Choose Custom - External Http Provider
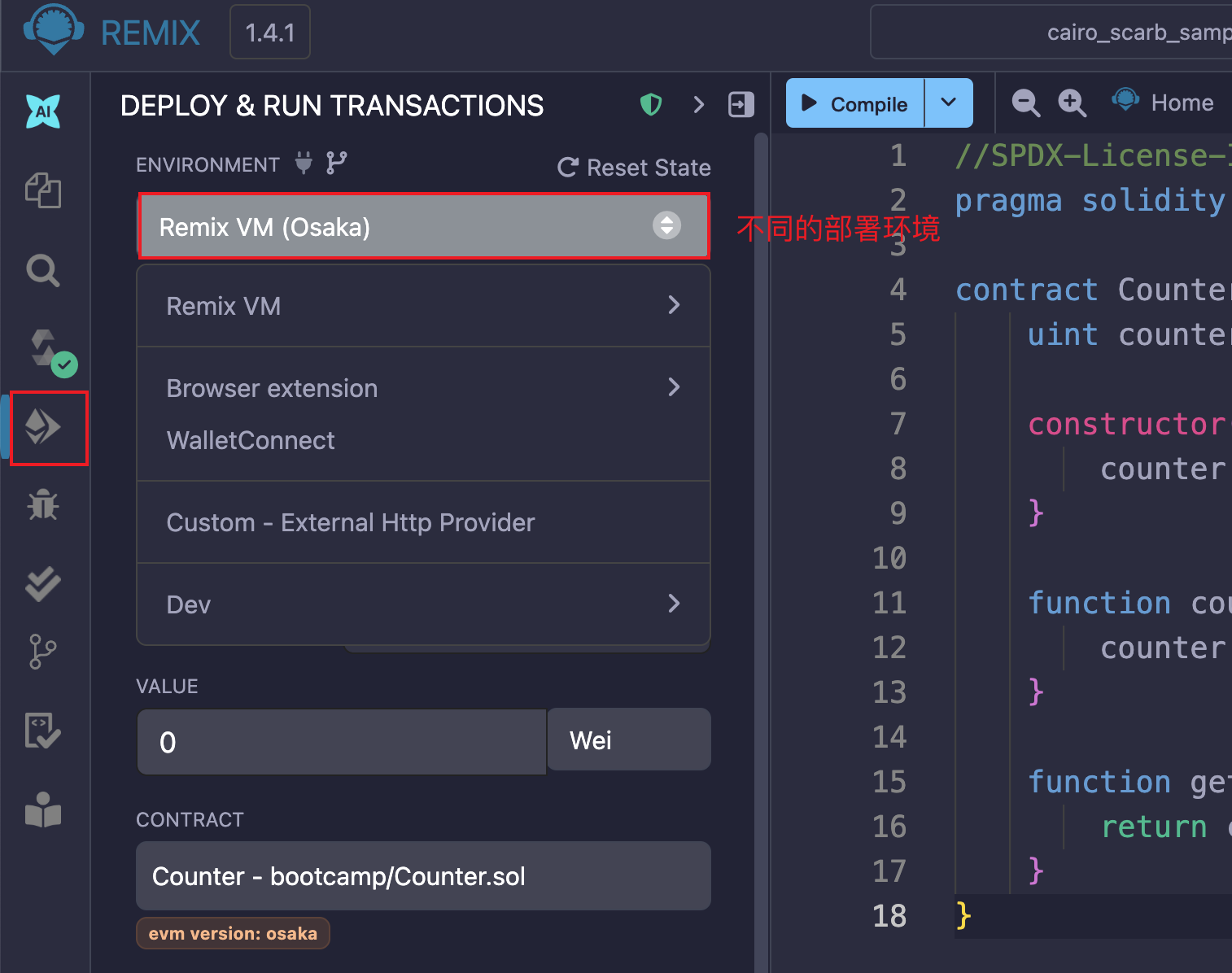The height and width of the screenshot is (973, 1232). coord(351,522)
